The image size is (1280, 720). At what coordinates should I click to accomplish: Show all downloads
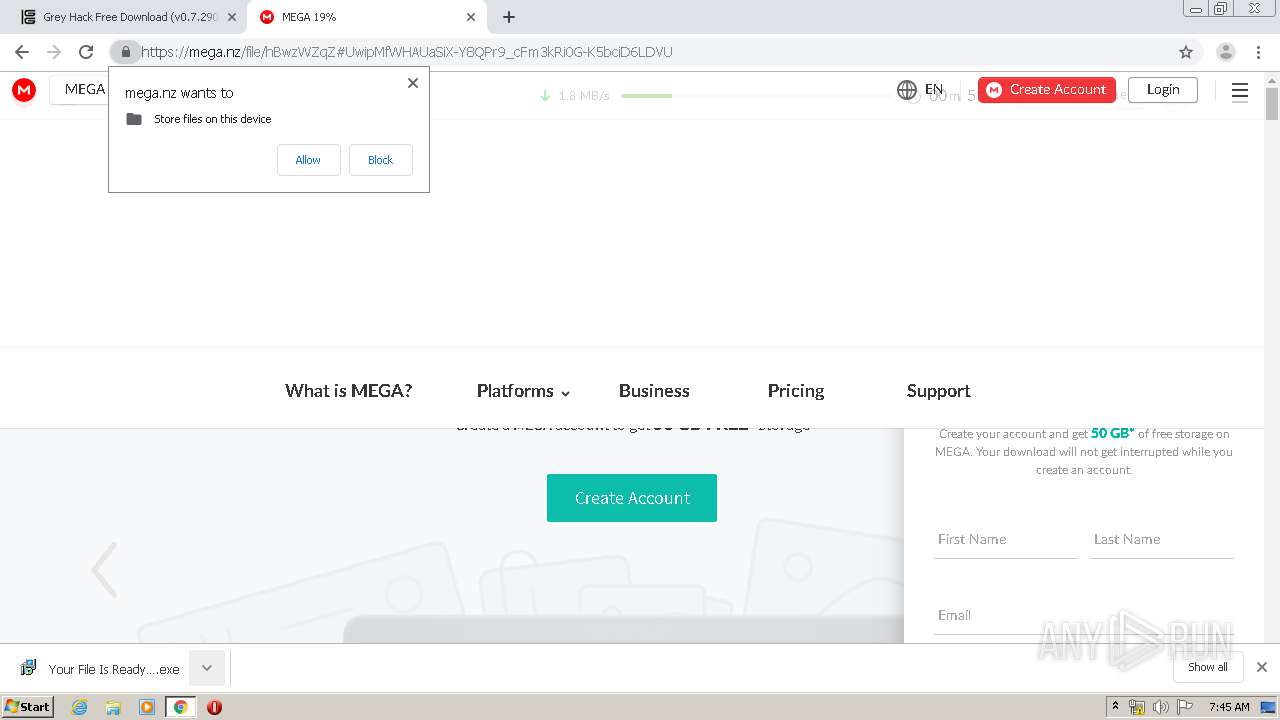point(1207,667)
